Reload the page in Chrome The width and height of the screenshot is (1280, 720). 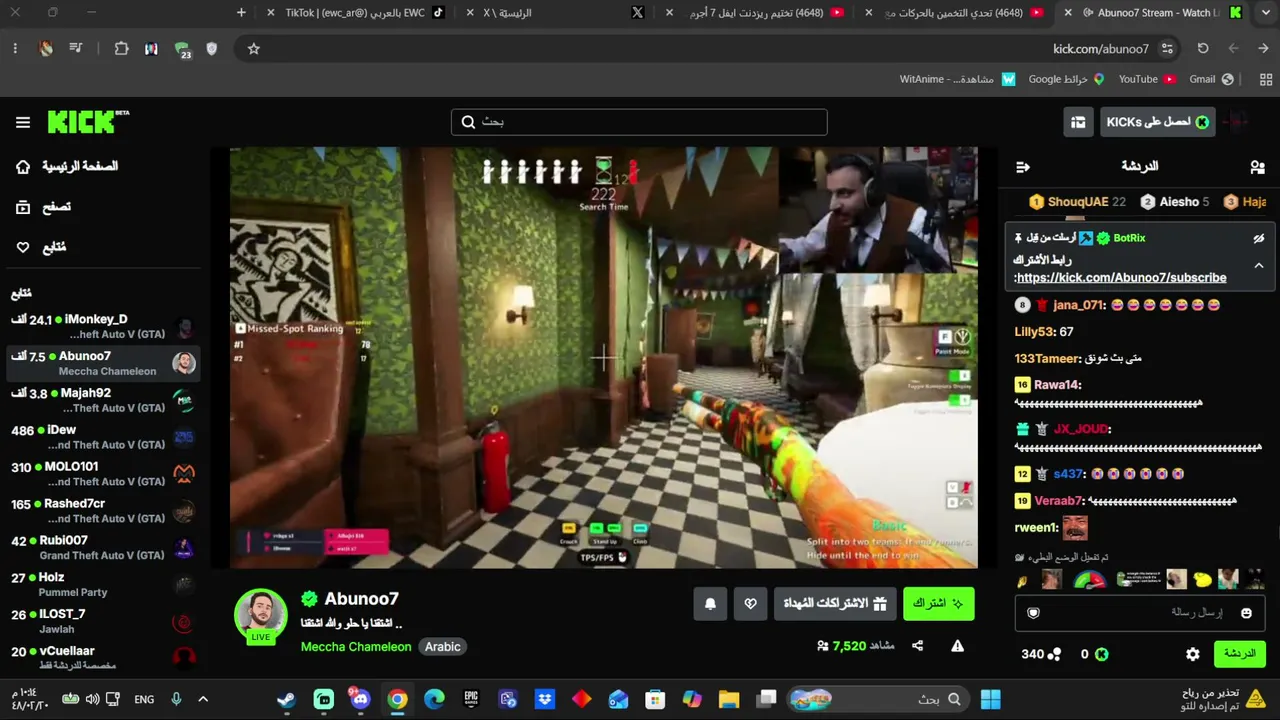click(x=1203, y=48)
